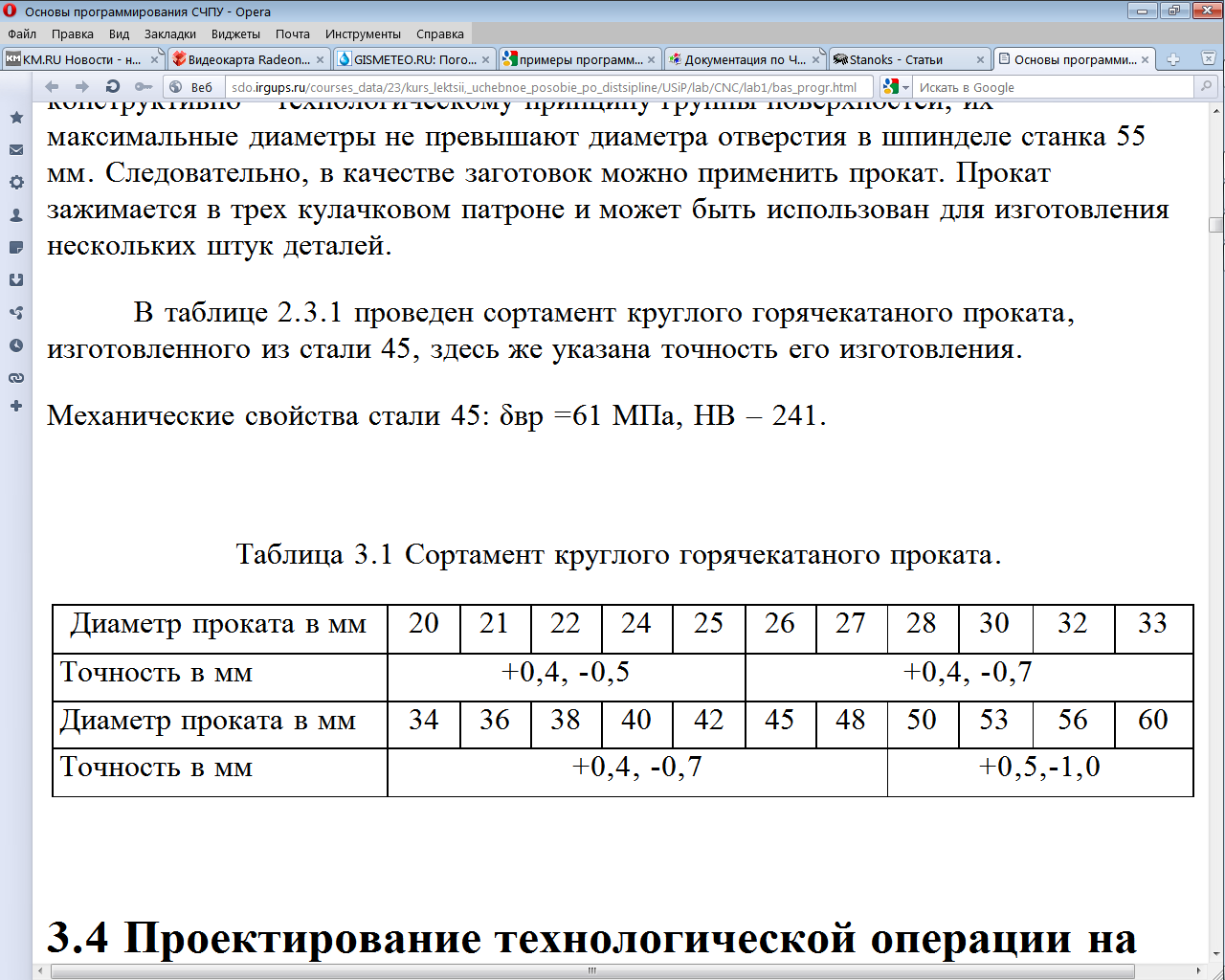Viewport: 1225px width, 980px height.
Task: Reload the current page
Action: [x=113, y=86]
